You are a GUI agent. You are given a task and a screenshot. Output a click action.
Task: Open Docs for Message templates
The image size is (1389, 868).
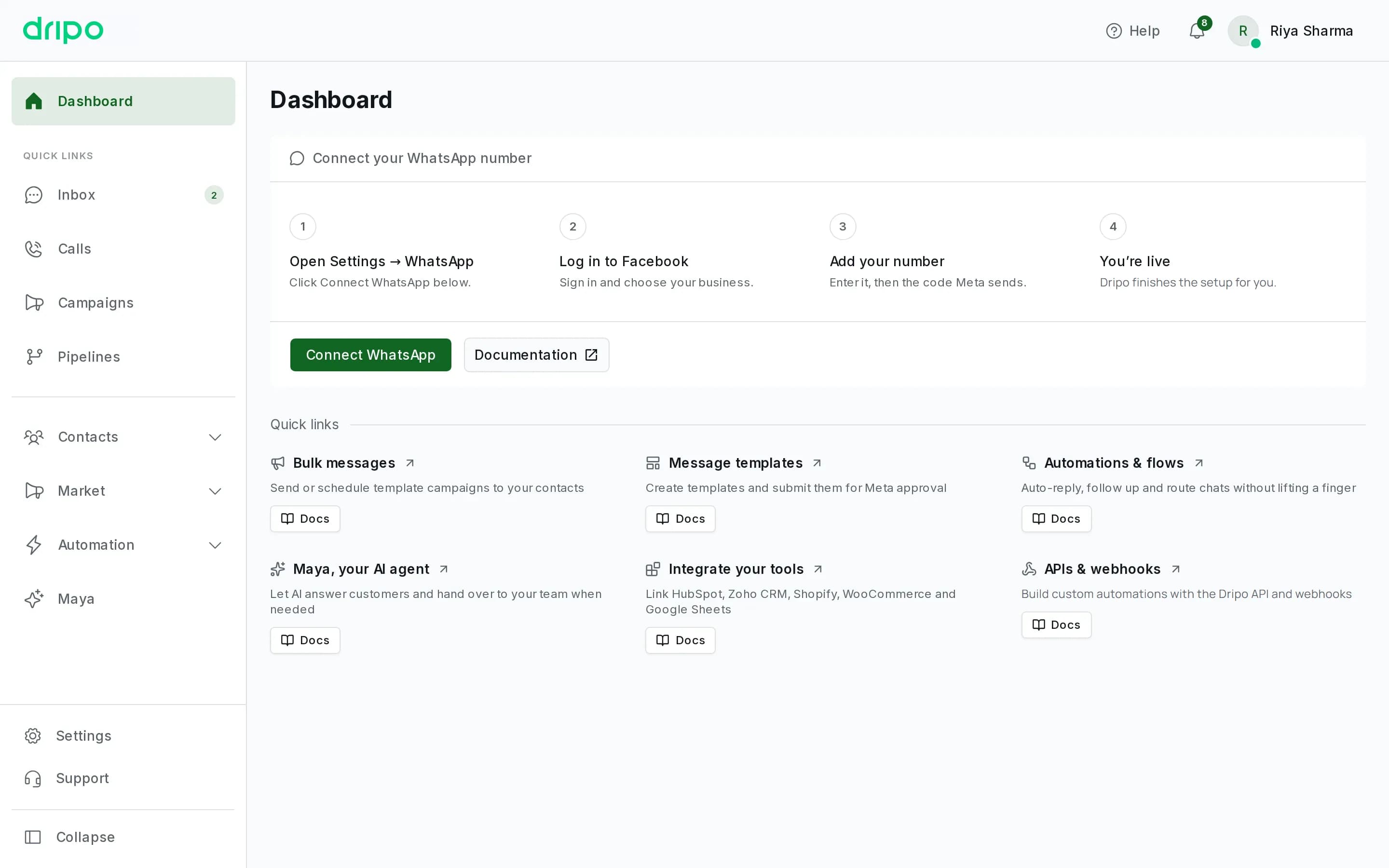[x=681, y=519]
